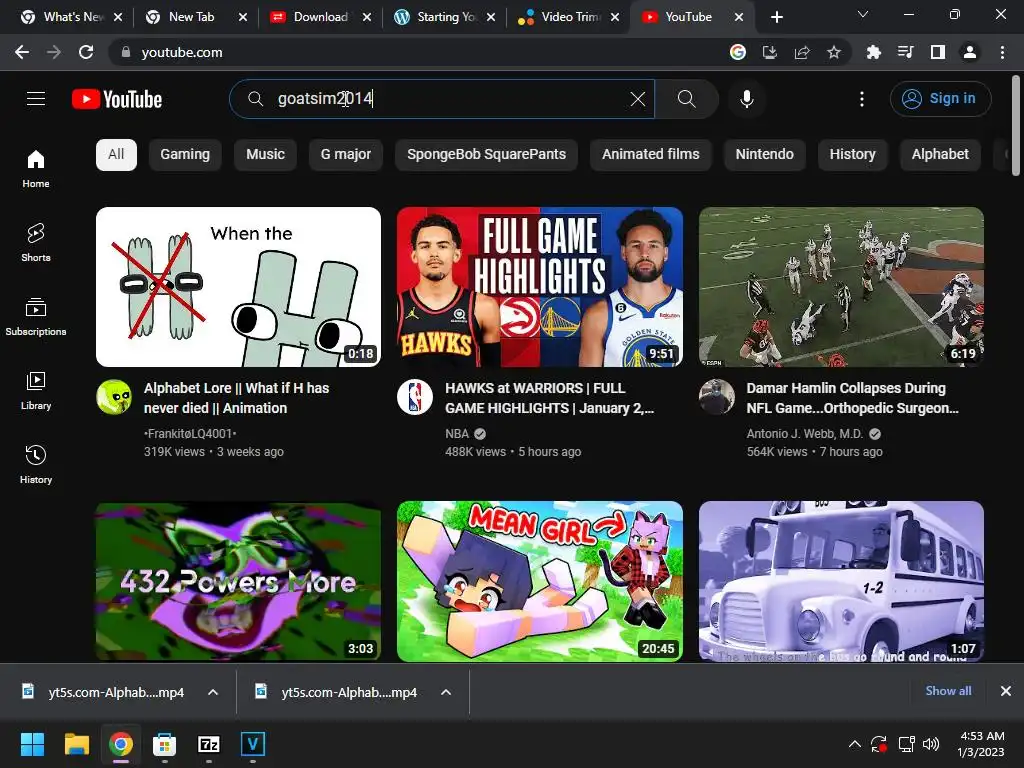
Task: Expand options for first yt5s.com download
Action: click(213, 692)
